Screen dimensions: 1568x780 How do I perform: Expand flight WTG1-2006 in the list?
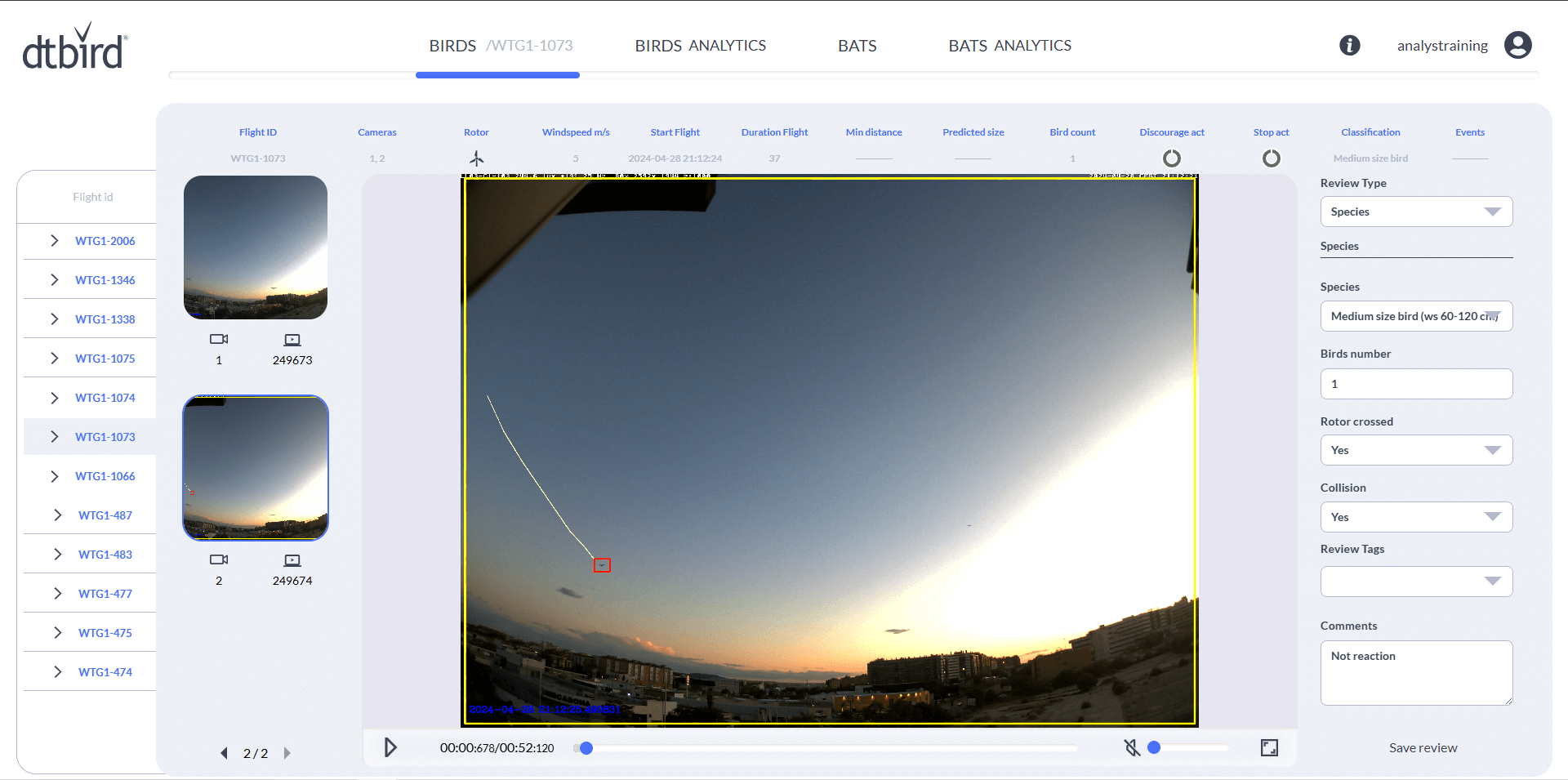point(55,241)
